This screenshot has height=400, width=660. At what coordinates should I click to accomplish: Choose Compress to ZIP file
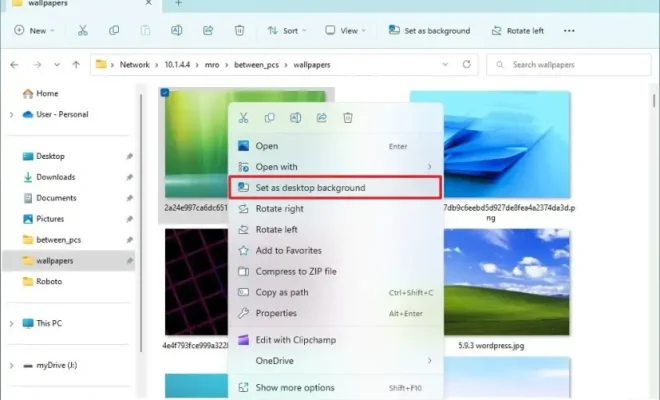335,272
